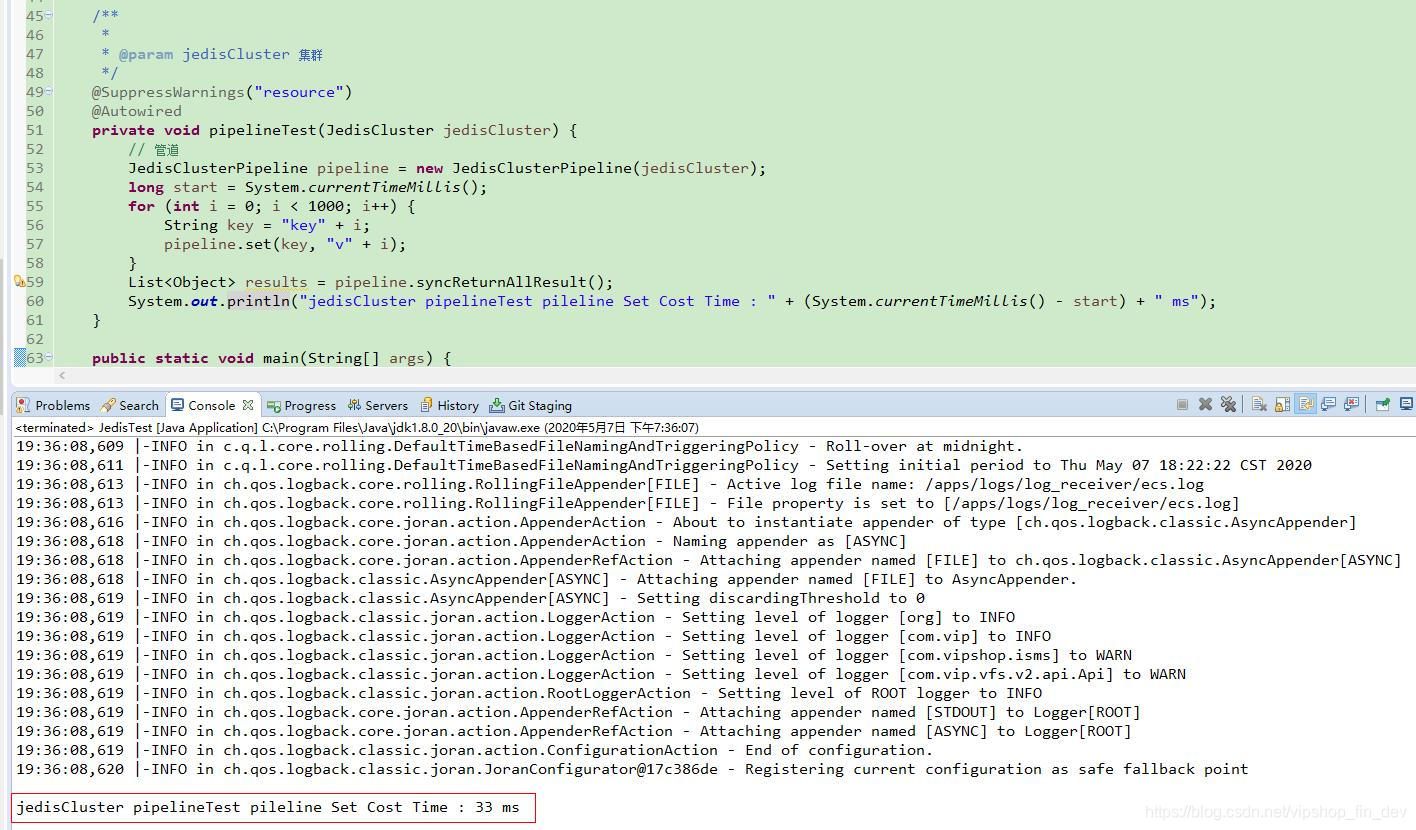The height and width of the screenshot is (830, 1416).
Task: Click the horizontal scrollbar left arrow of editor
Action: 62,375
